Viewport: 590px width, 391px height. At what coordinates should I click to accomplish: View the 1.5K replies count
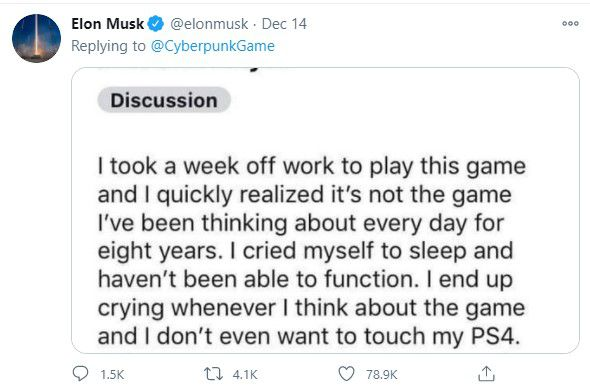coord(112,374)
